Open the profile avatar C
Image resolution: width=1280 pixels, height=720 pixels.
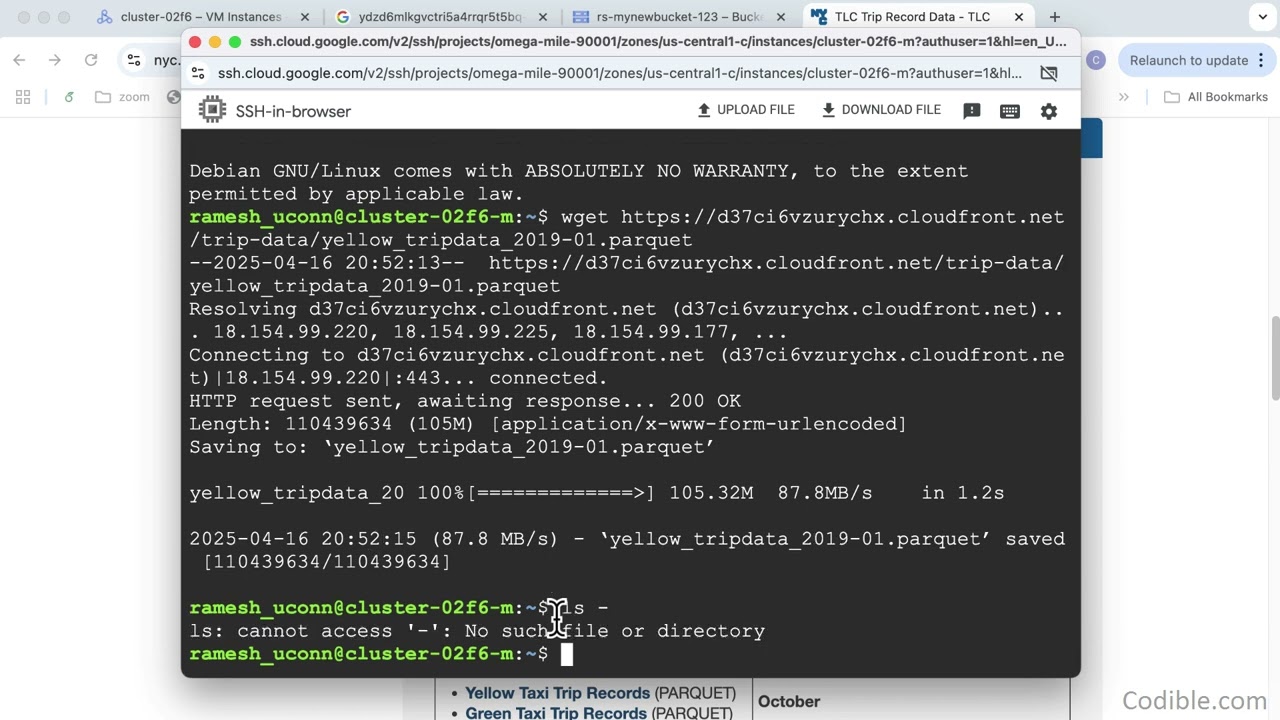coord(1096,60)
